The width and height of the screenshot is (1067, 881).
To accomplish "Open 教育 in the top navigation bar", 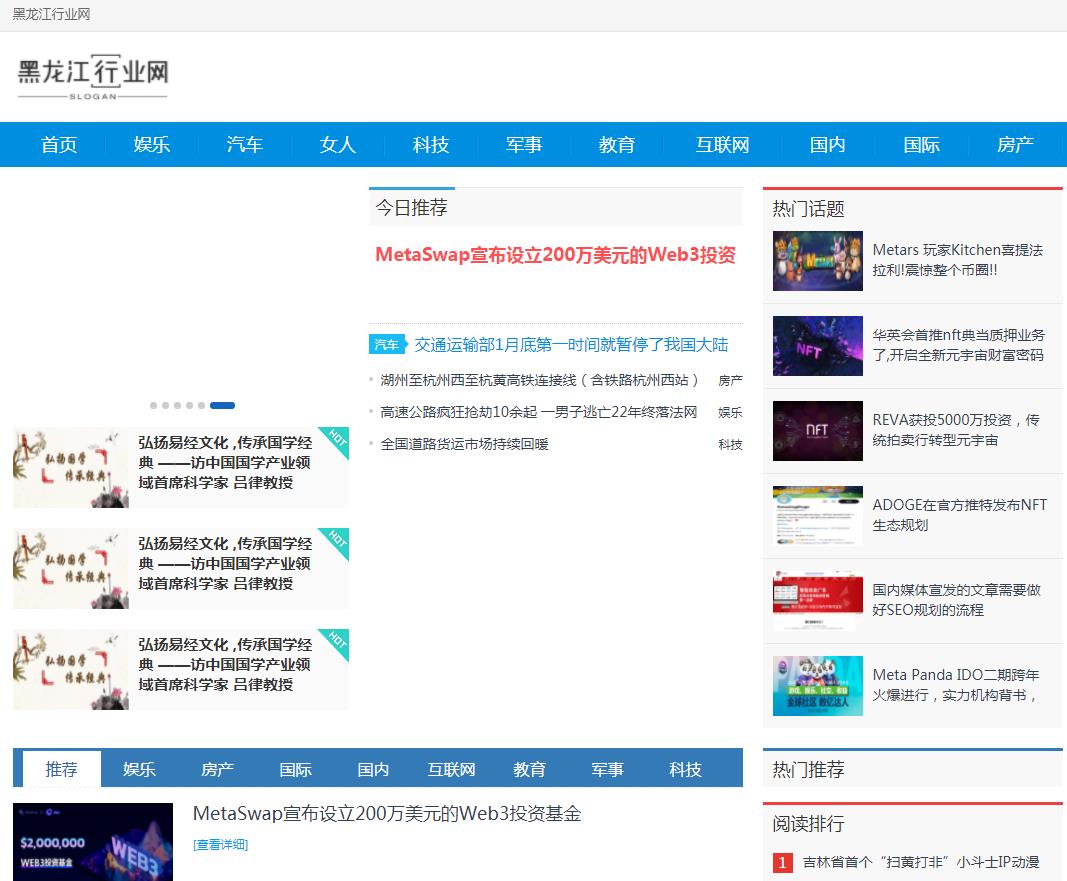I will point(617,144).
